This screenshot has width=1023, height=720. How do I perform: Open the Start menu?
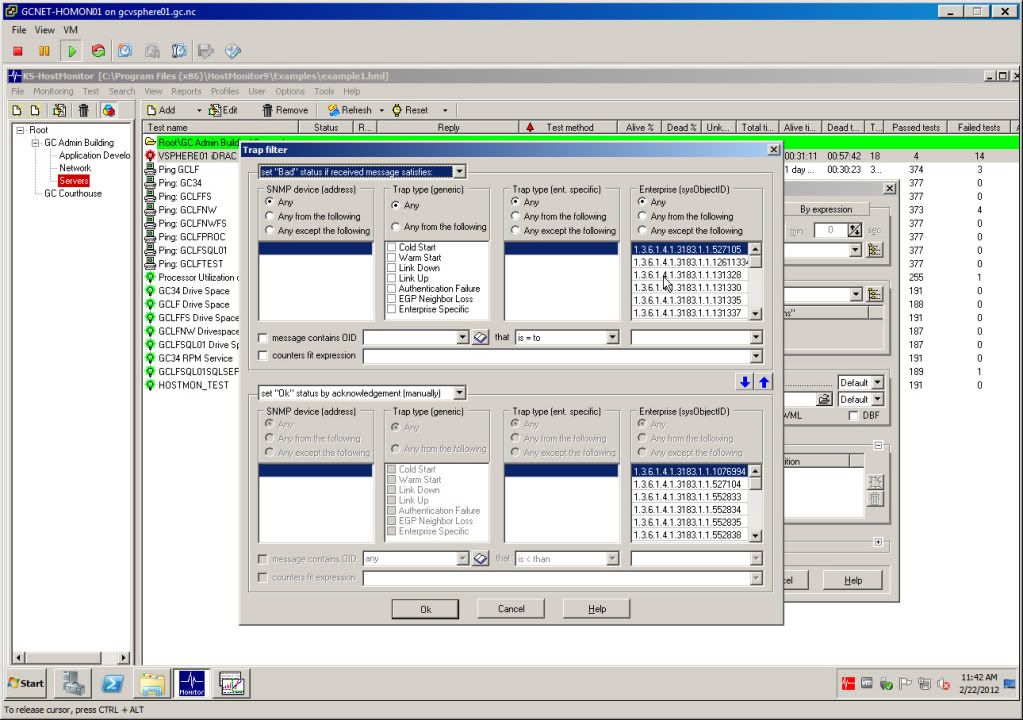click(25, 683)
